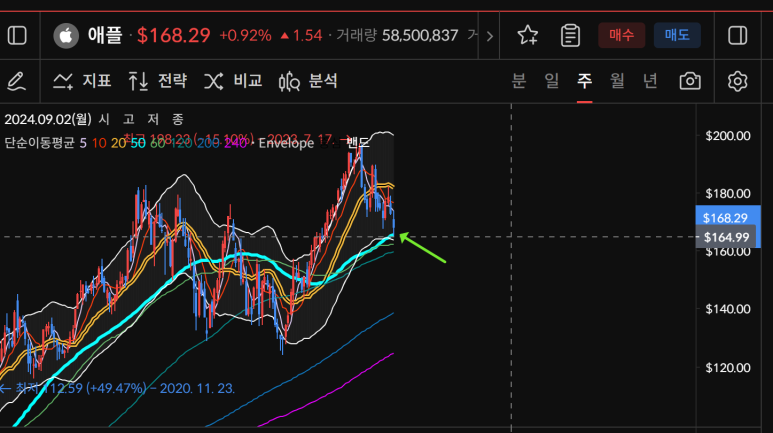Select the 주 weekly chart tab
773x433 pixels.
585,80
